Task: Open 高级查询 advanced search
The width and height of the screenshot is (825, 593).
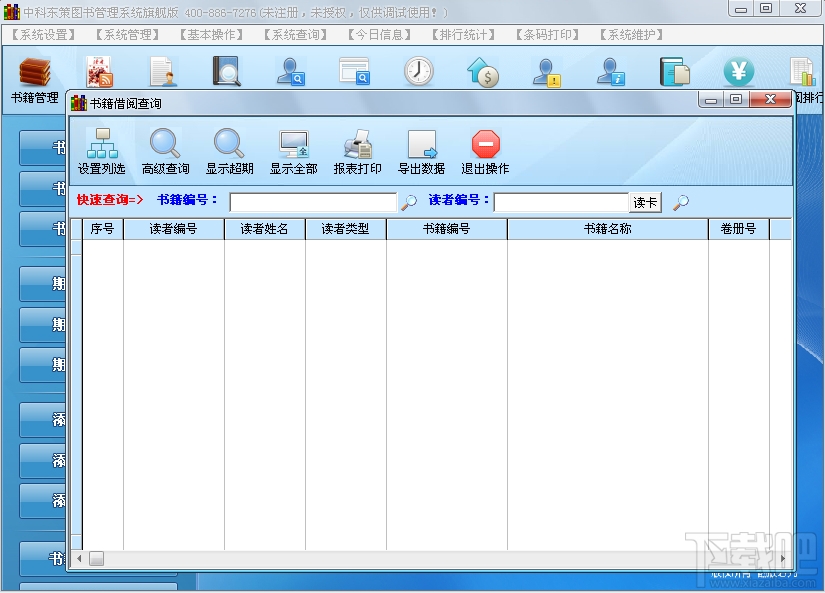Action: coord(165,152)
